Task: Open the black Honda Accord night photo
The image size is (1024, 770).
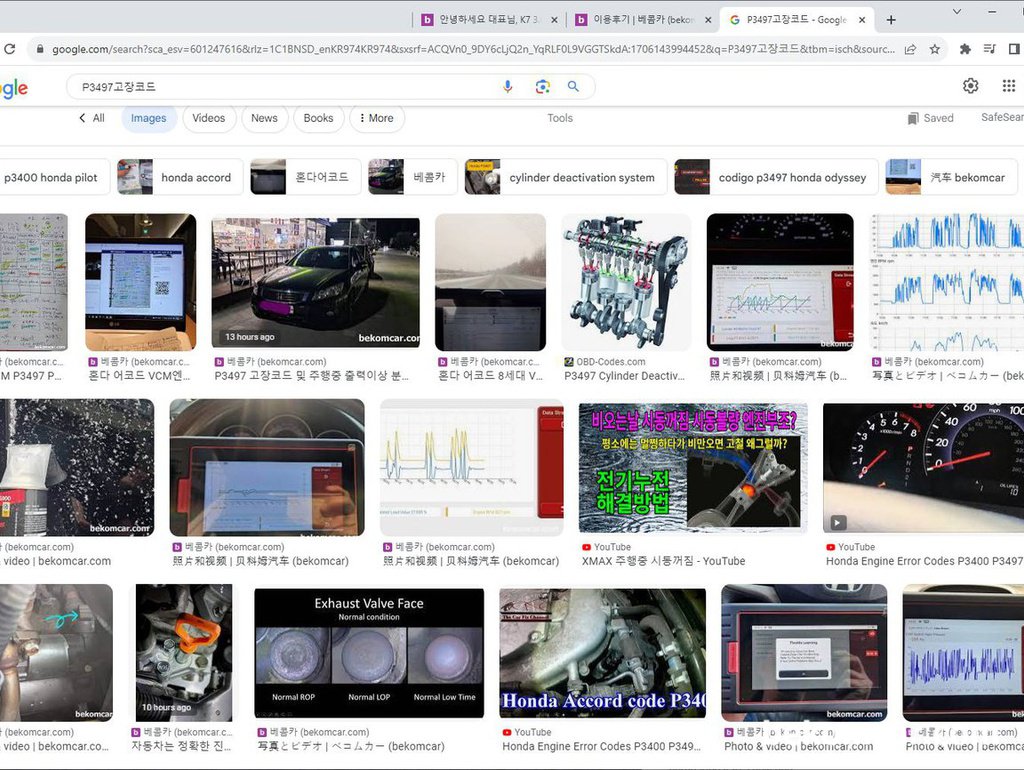Action: (x=315, y=282)
